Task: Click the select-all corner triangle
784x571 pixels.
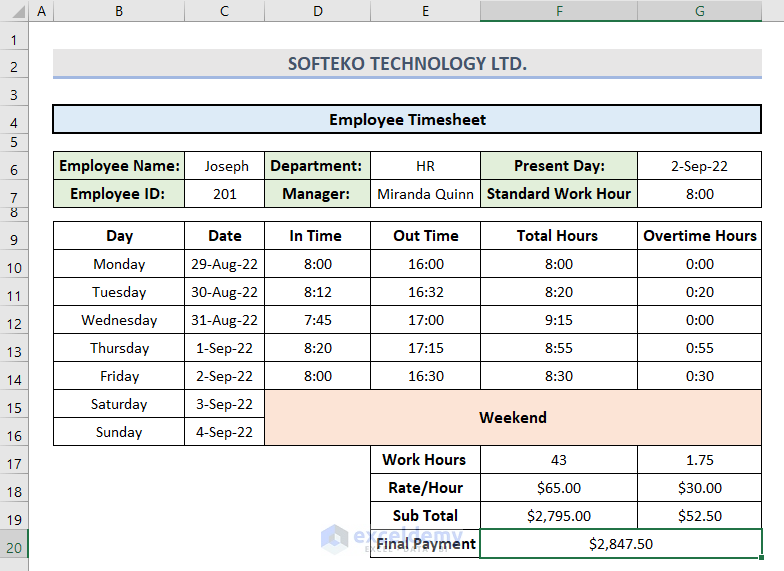Action: pyautogui.click(x=18, y=10)
